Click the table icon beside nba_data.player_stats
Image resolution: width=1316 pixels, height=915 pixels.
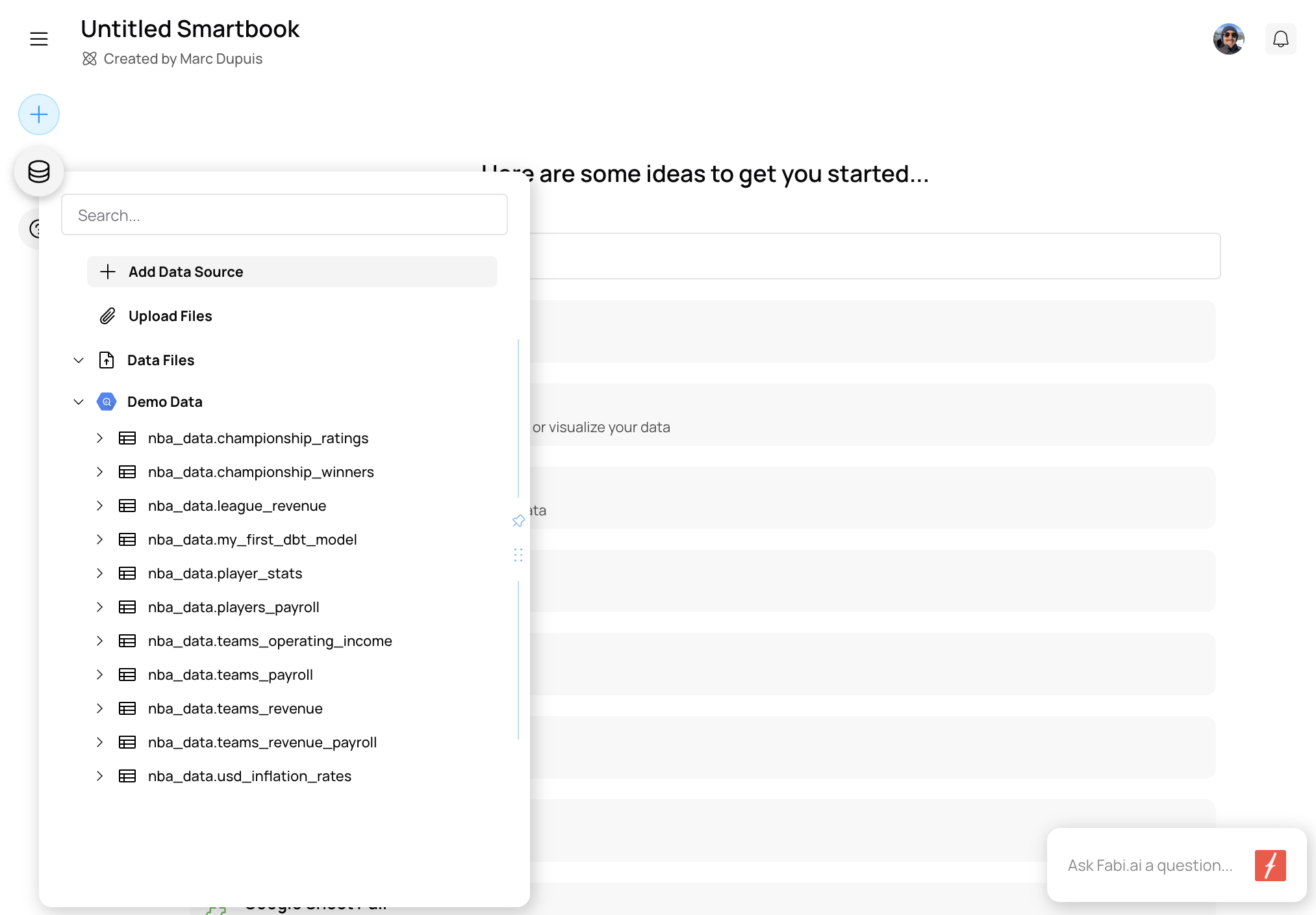(127, 573)
